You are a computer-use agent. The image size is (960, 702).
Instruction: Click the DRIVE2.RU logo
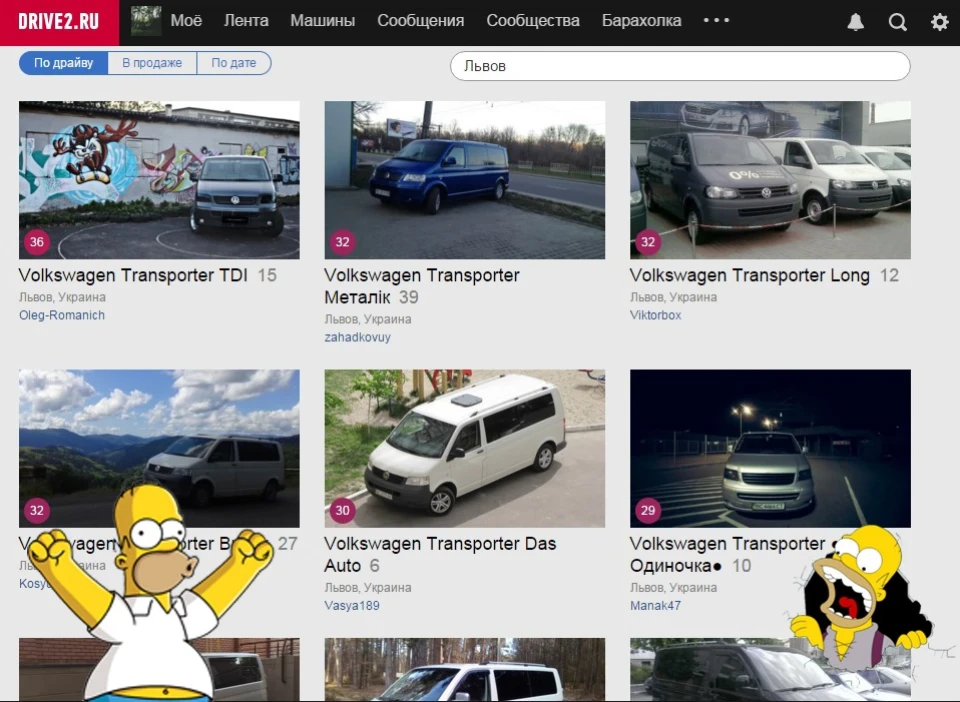click(x=59, y=22)
